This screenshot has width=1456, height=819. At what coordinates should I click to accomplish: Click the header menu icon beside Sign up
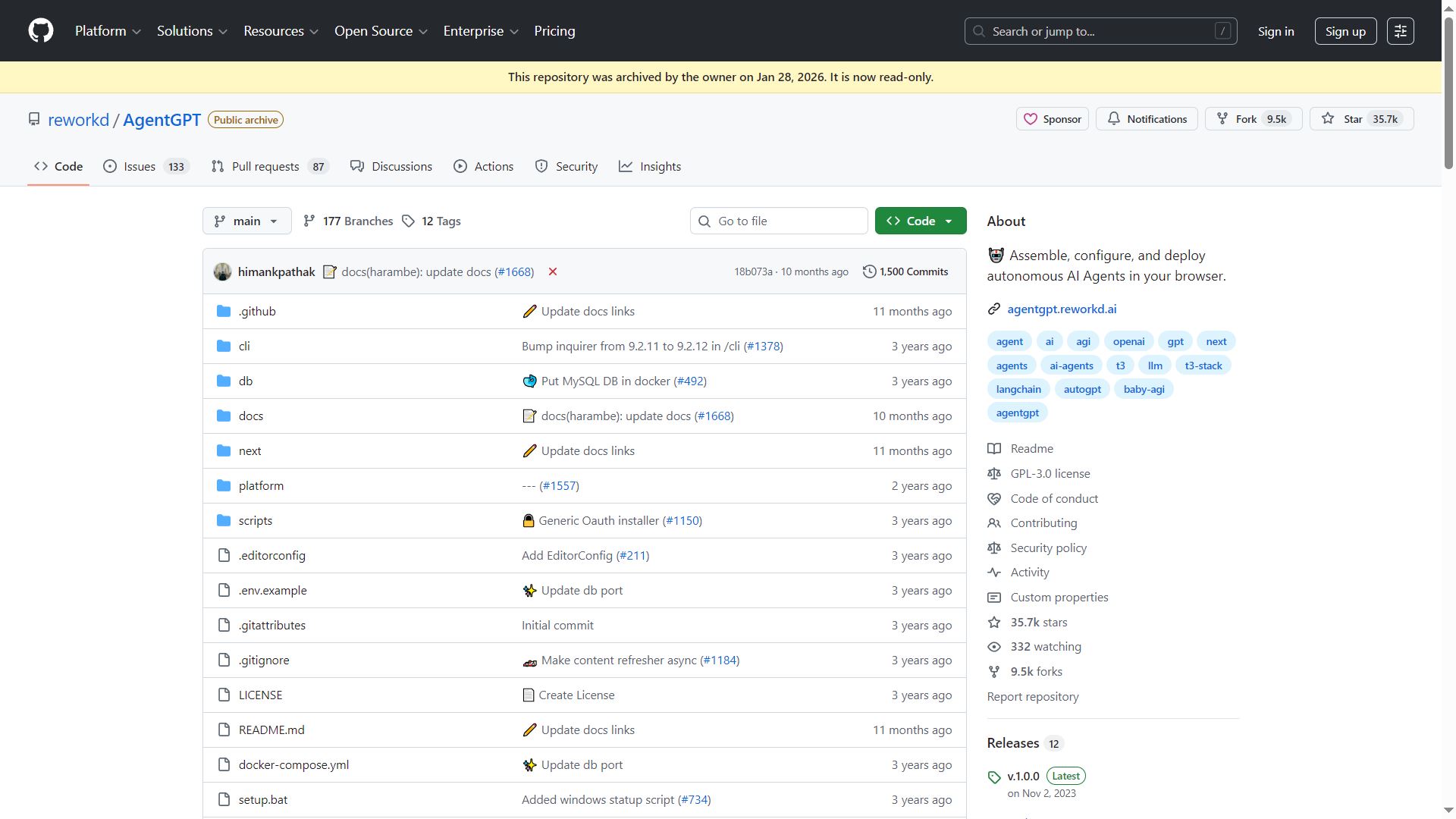[x=1400, y=31]
